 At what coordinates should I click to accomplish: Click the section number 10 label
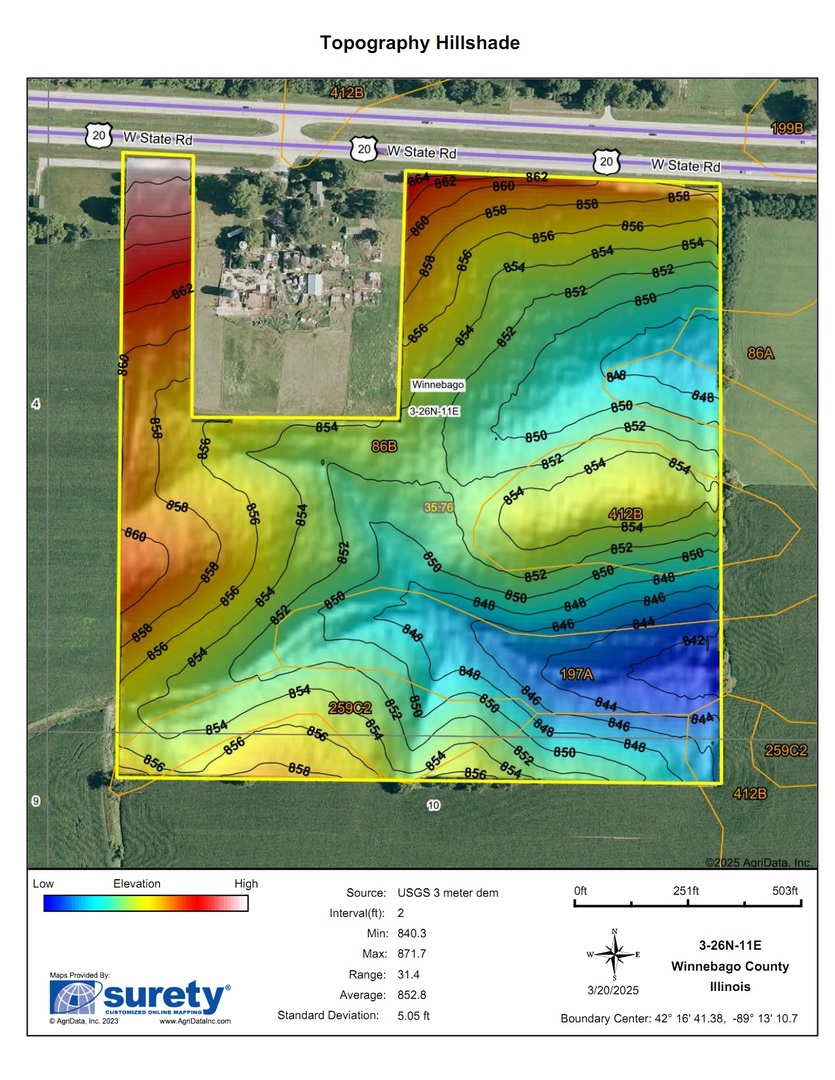pos(433,804)
